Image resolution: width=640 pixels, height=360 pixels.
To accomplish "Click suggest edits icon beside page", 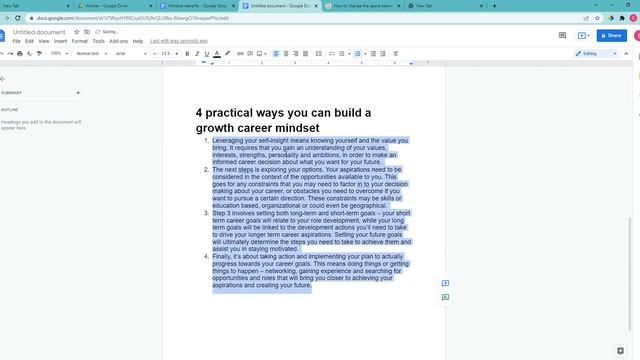I will [x=445, y=298].
